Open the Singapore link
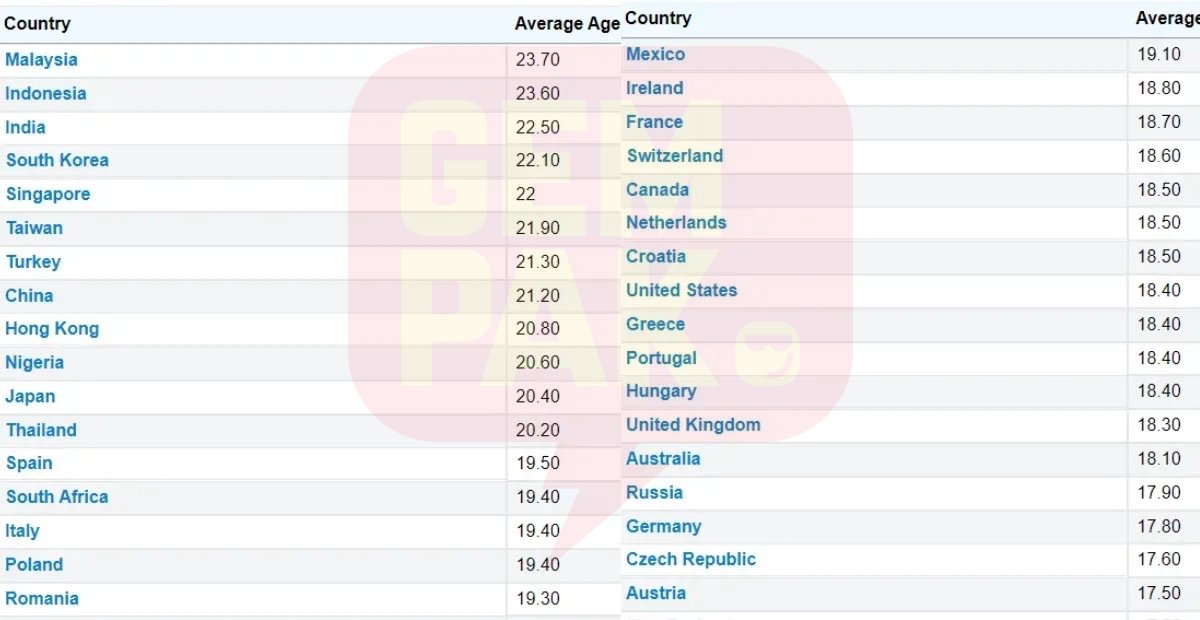This screenshot has height=620, width=1200. click(48, 195)
